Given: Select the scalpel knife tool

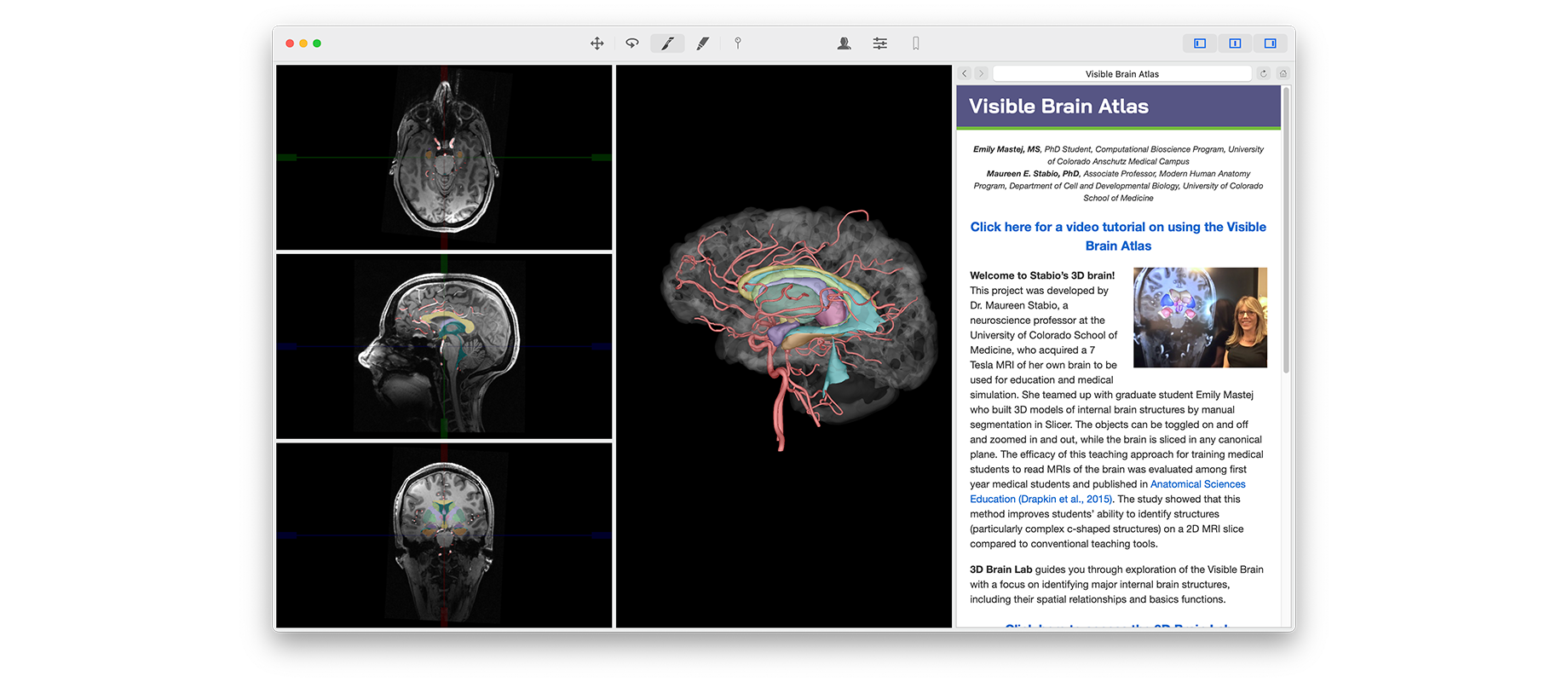Looking at the screenshot, I should pyautogui.click(x=667, y=43).
